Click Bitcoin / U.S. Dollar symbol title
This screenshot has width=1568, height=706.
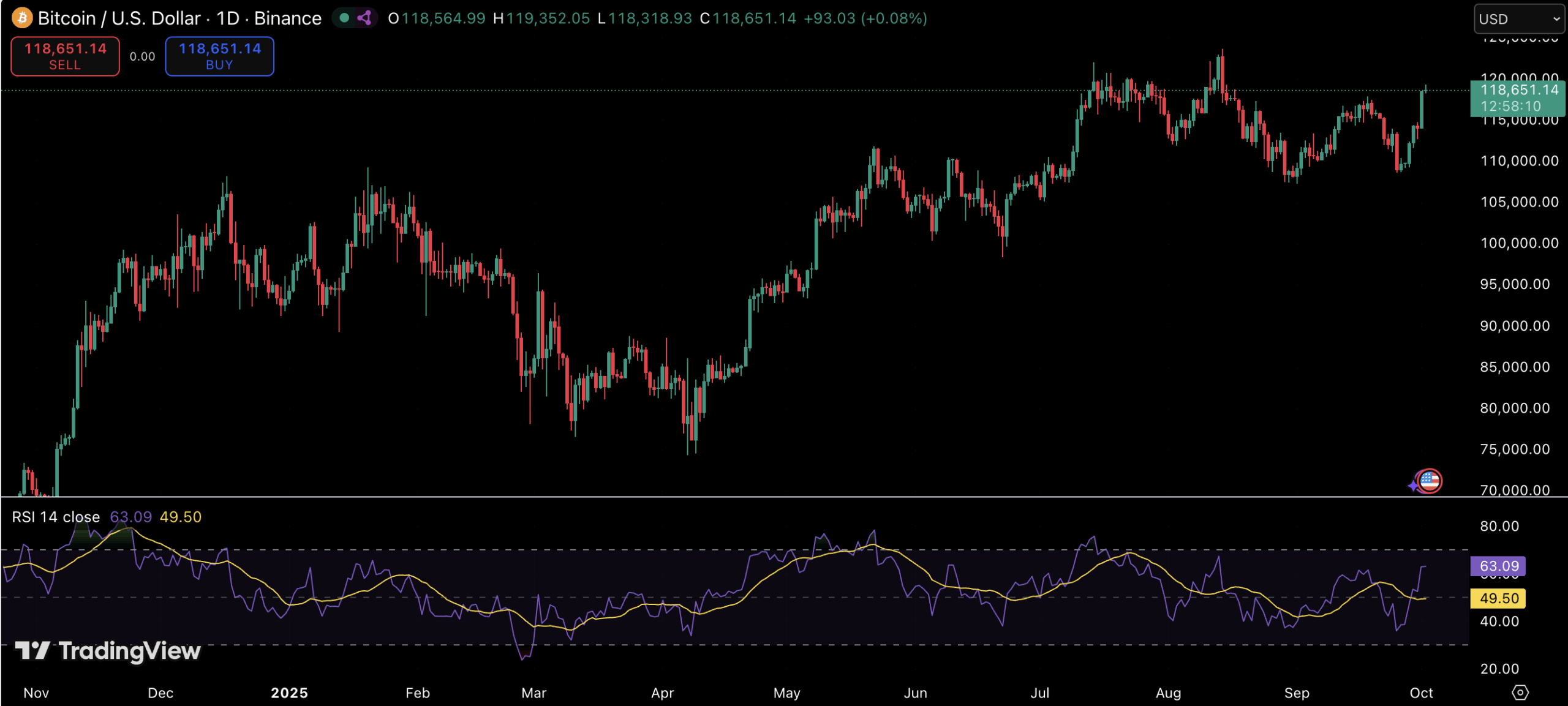119,18
